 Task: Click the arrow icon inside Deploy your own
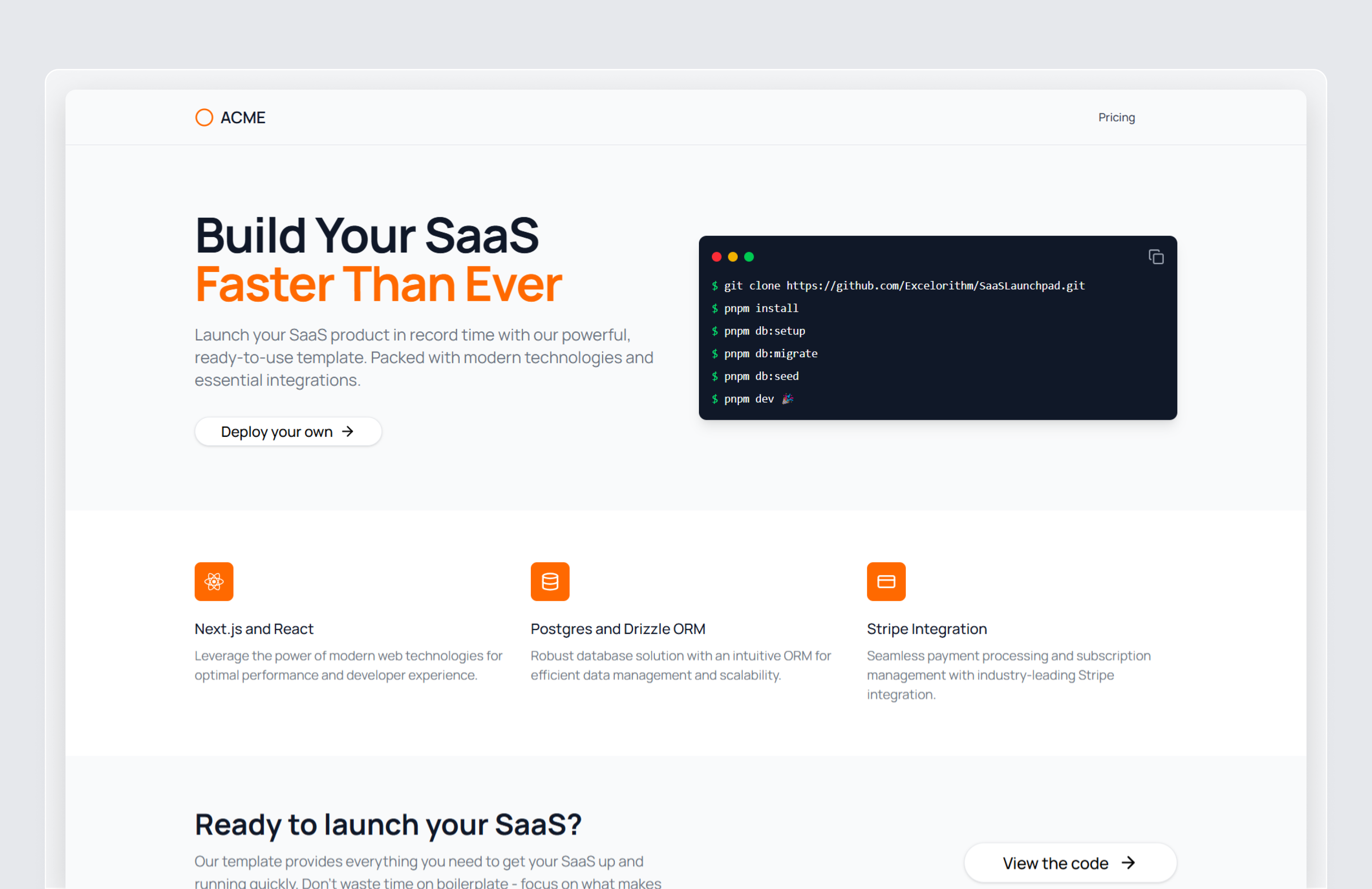tap(348, 431)
